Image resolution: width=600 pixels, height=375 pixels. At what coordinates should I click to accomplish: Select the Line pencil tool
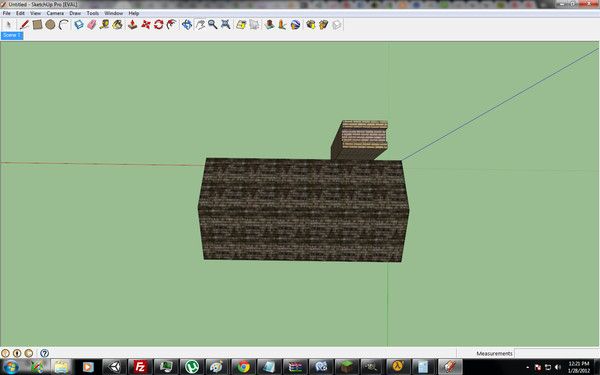tap(24, 25)
